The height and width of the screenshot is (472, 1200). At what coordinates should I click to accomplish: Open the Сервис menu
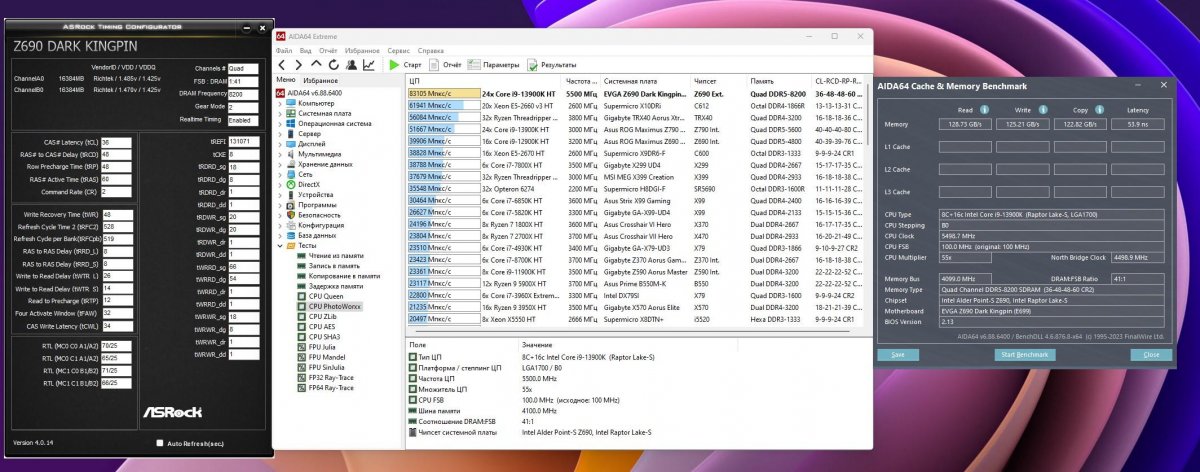(398, 49)
